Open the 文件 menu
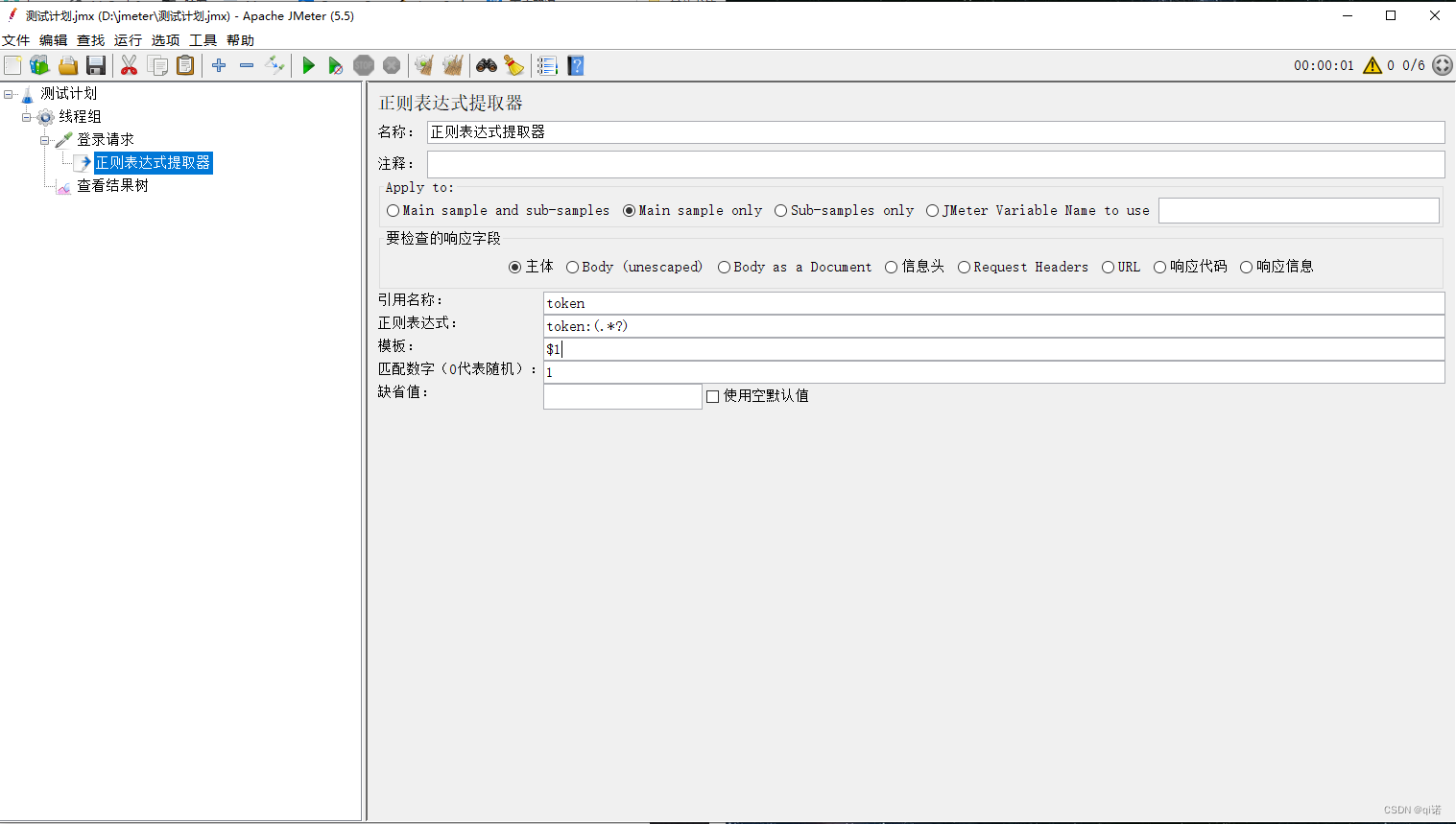This screenshot has height=824, width=1456. (16, 40)
